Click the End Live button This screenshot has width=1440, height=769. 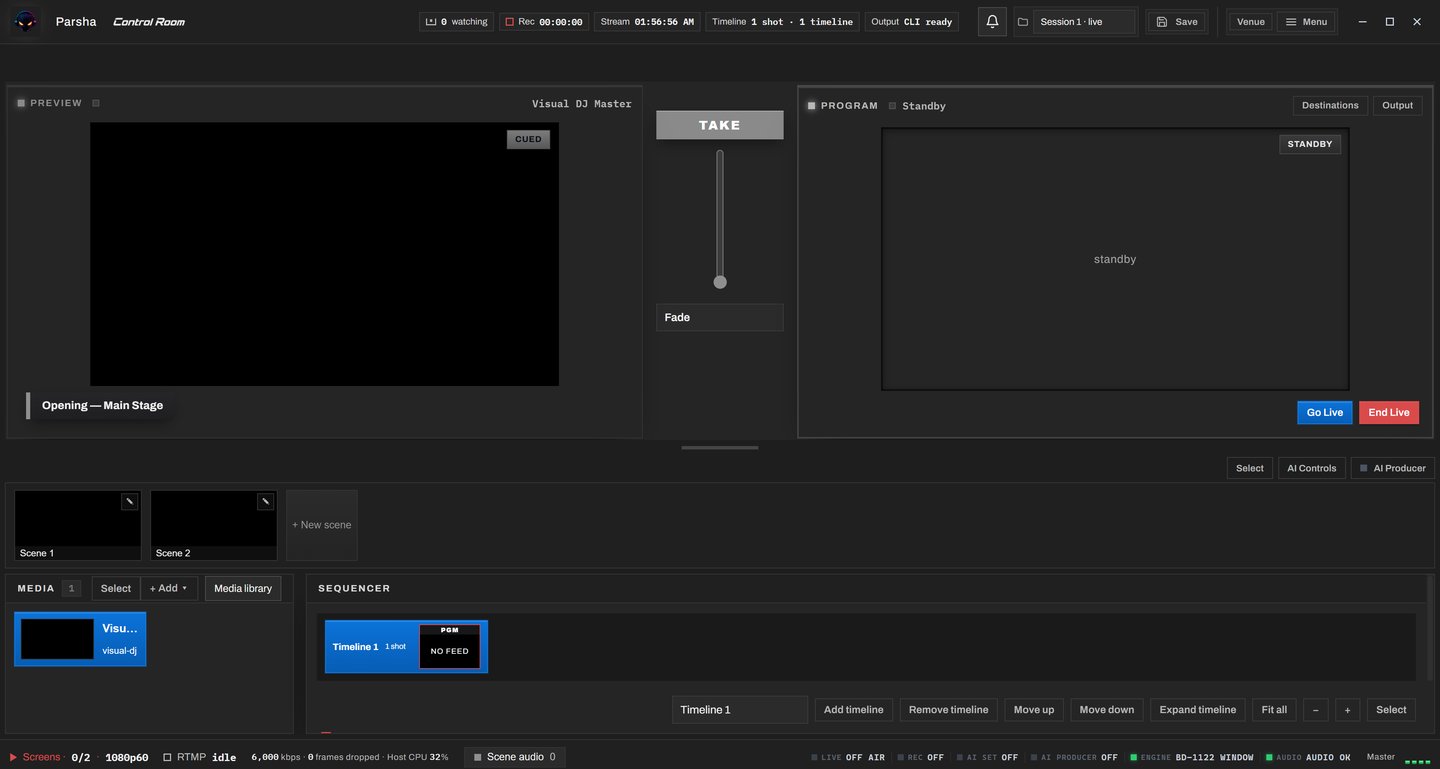[x=1389, y=412]
